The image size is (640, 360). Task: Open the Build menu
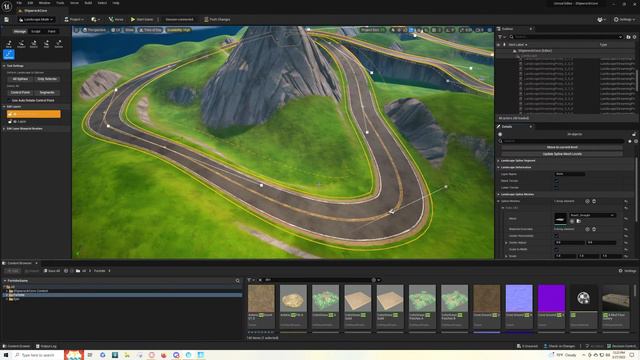[88, 3]
